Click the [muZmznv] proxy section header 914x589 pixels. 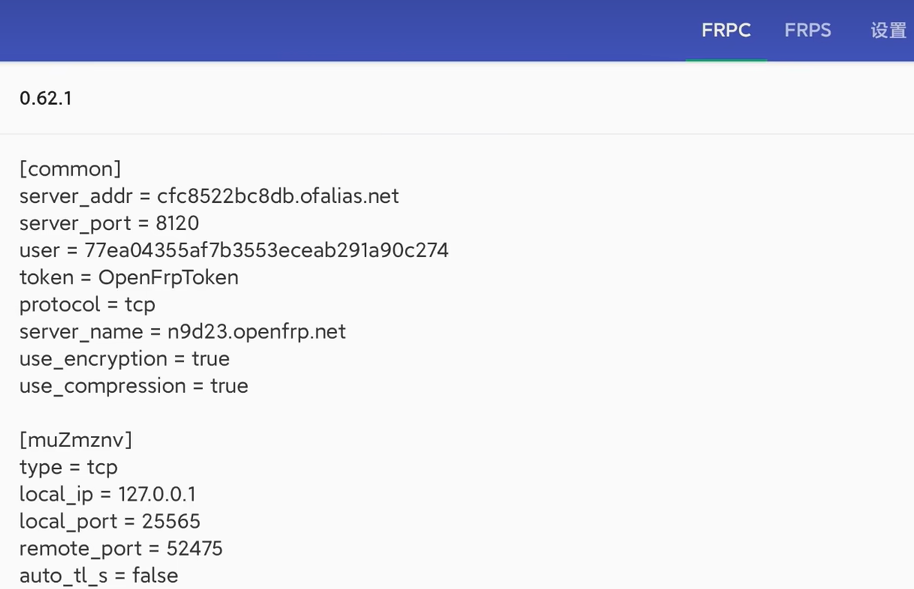coord(76,440)
